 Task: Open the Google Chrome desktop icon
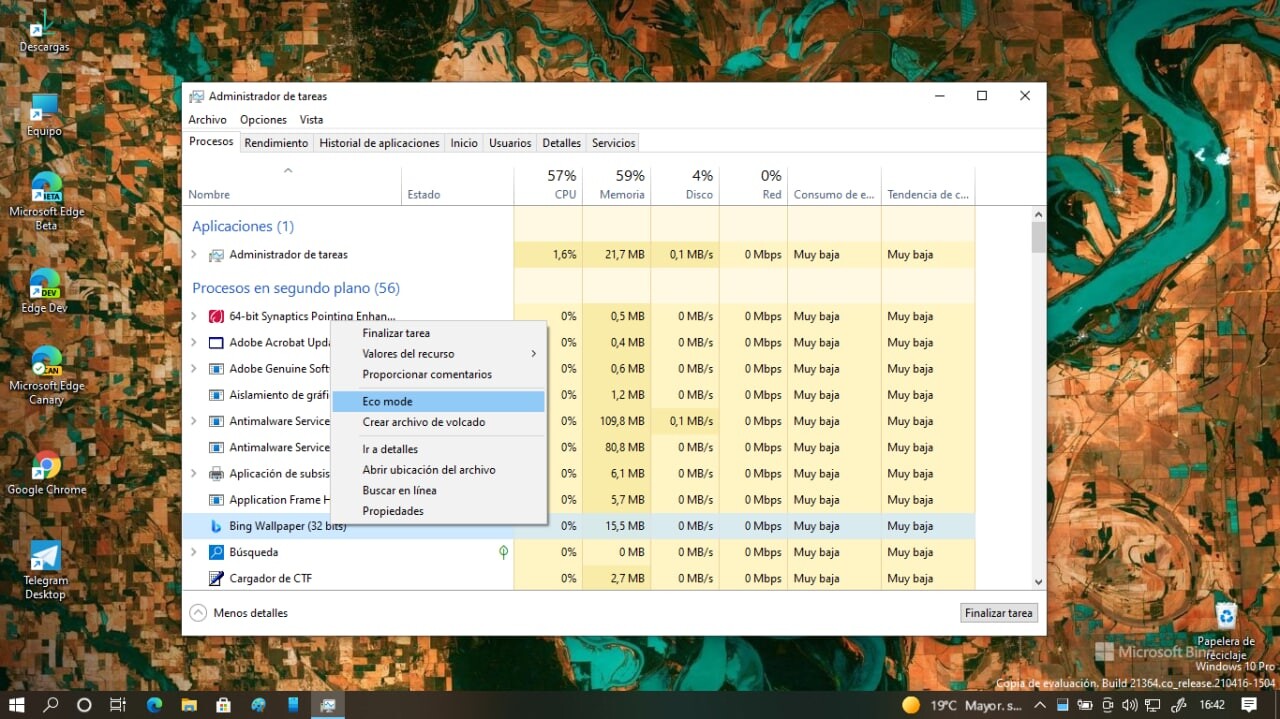(46, 465)
